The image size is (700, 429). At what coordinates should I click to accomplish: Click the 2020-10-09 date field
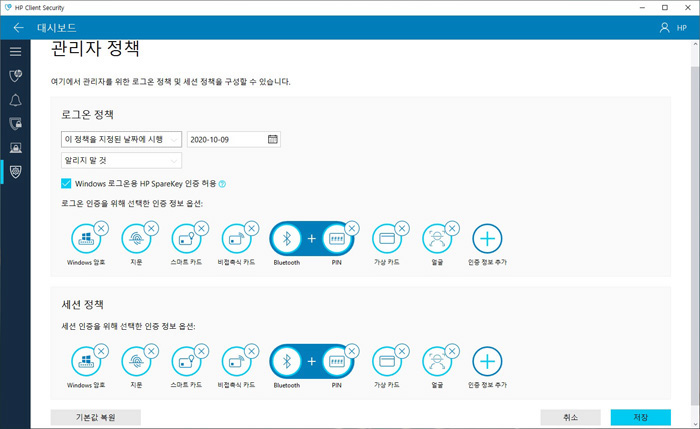(x=225, y=139)
